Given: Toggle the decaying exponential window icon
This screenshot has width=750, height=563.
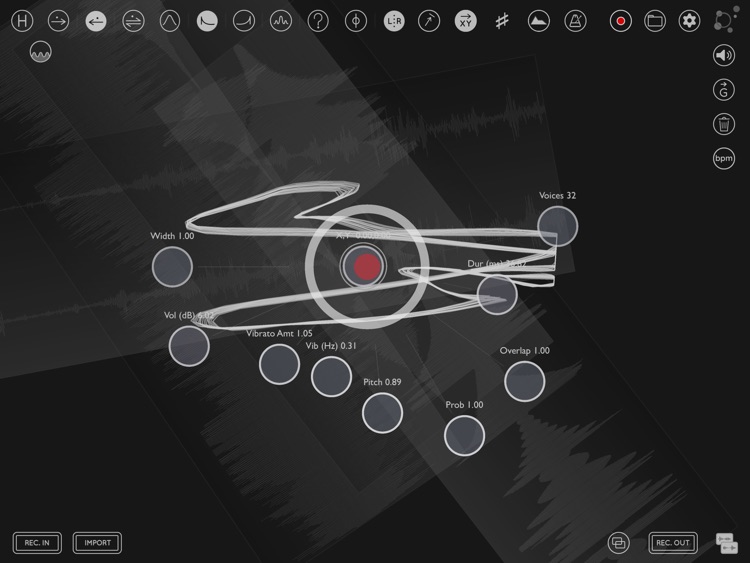Looking at the screenshot, I should pos(207,21).
